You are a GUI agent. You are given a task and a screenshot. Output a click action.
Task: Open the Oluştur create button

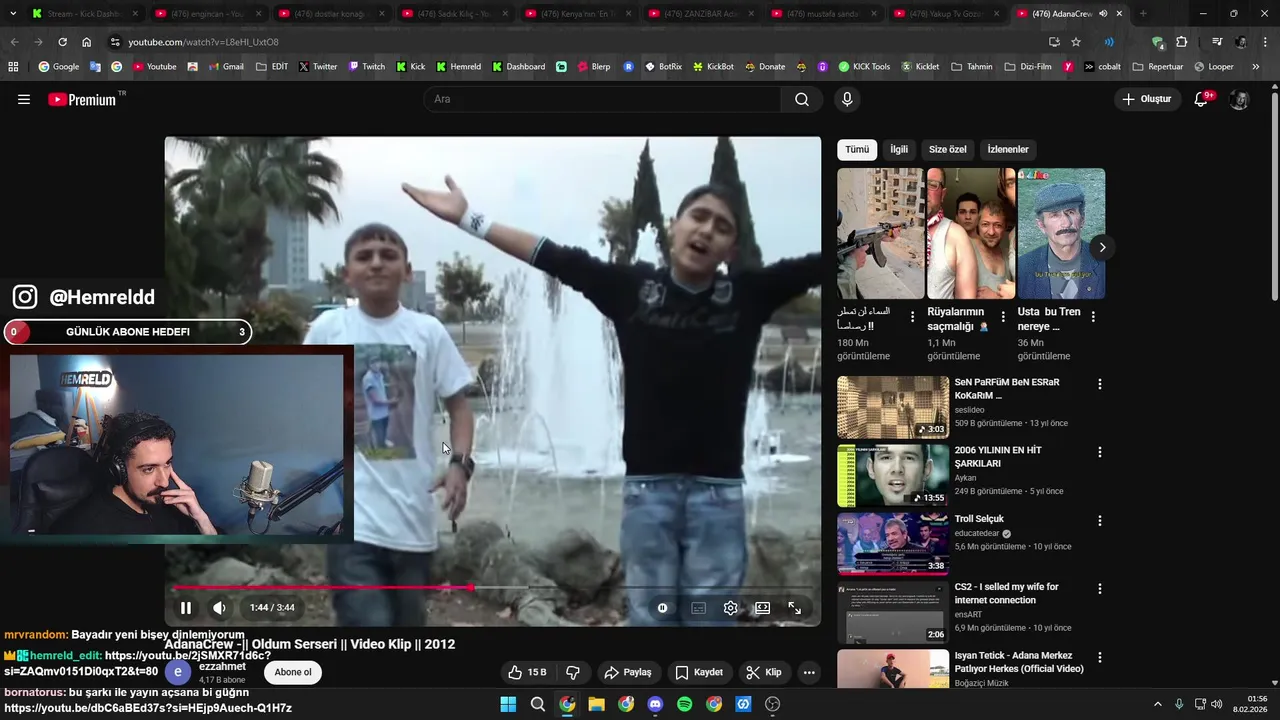click(1146, 99)
